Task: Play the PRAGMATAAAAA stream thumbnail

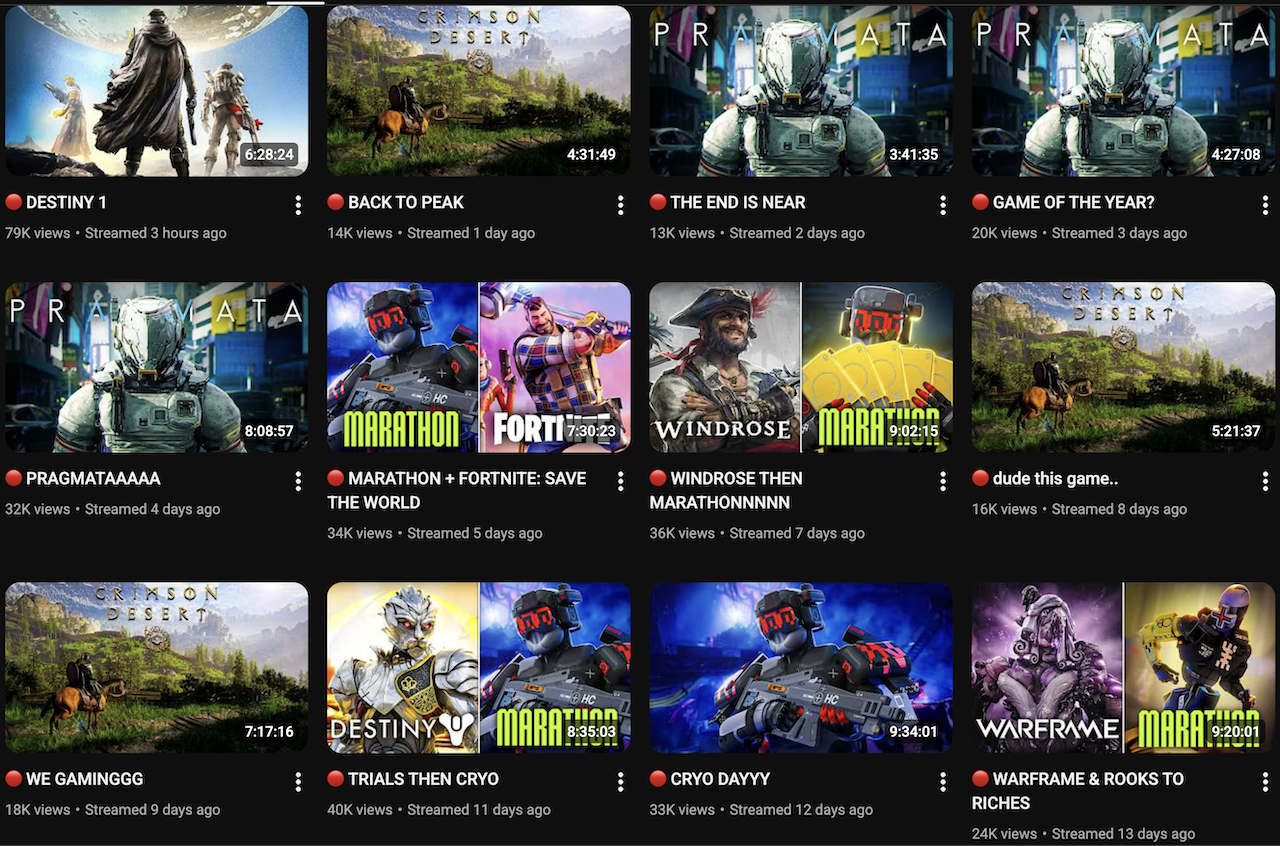Action: (x=157, y=367)
